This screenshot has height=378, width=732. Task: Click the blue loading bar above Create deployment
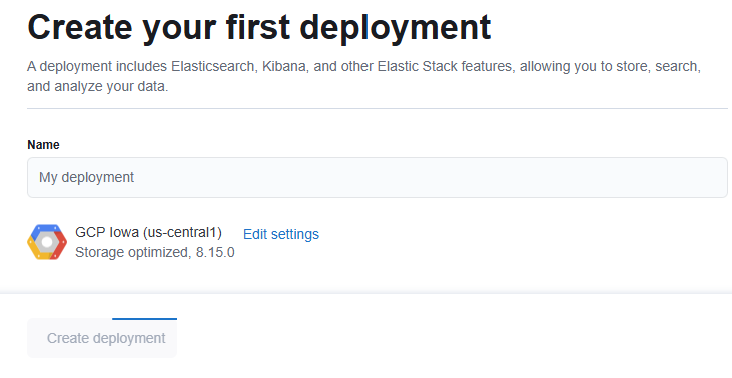(144, 319)
